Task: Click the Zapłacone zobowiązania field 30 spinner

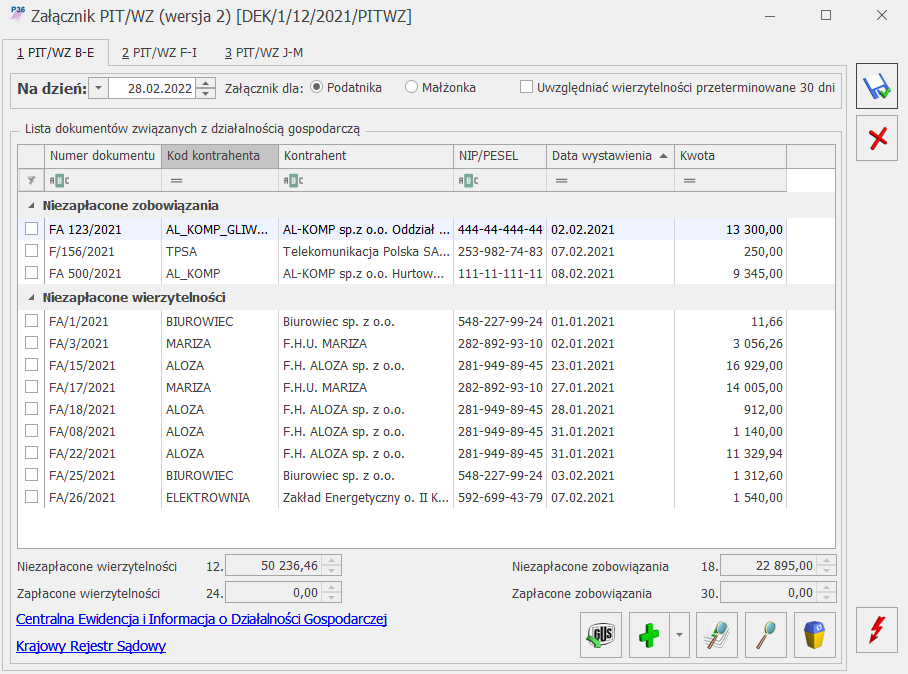Action: coord(827,592)
